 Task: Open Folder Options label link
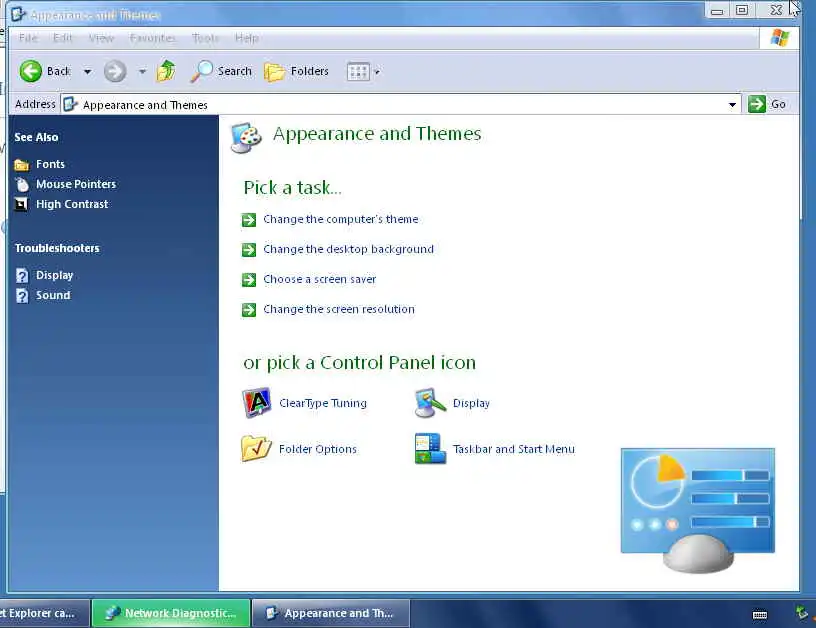tap(318, 449)
